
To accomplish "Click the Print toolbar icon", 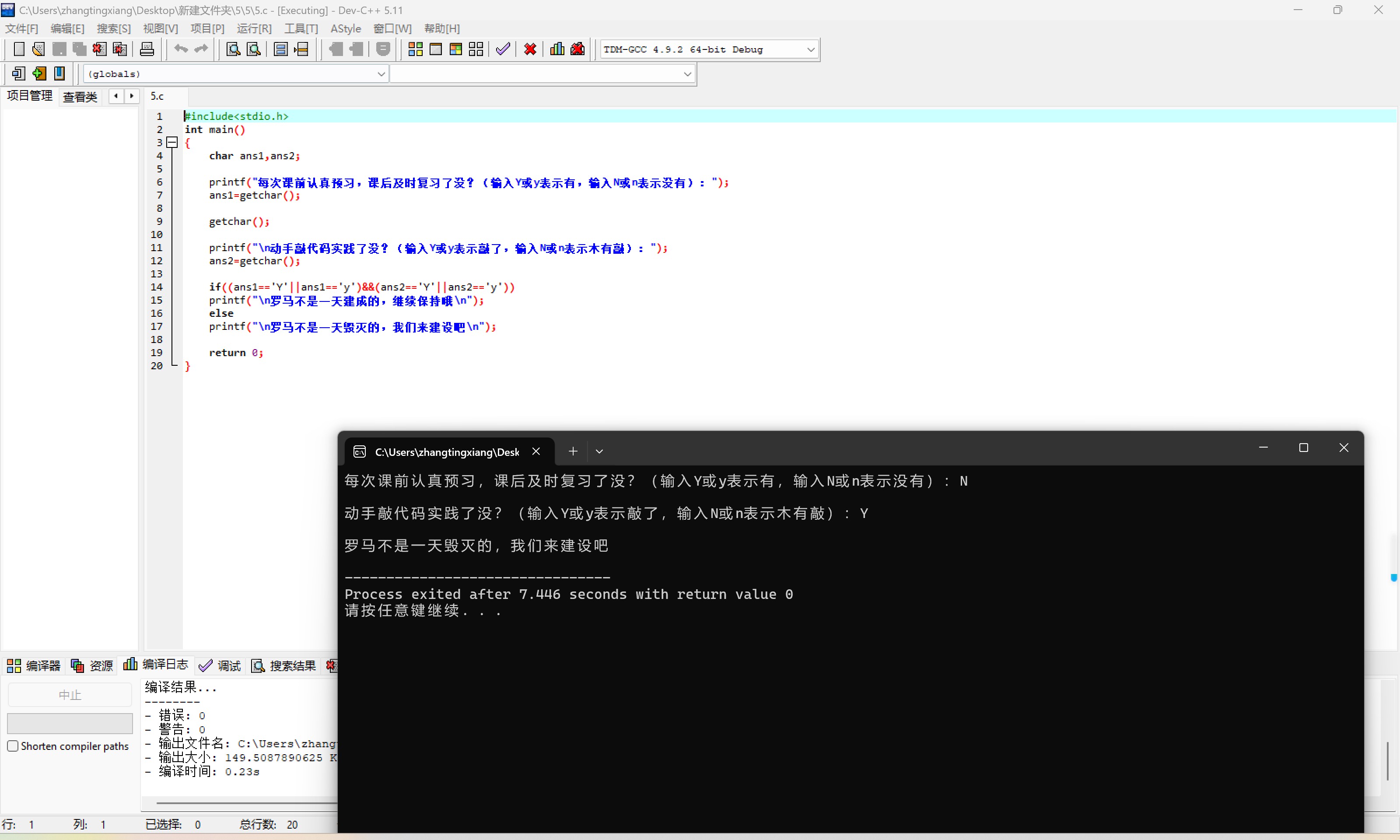I will click(147, 49).
